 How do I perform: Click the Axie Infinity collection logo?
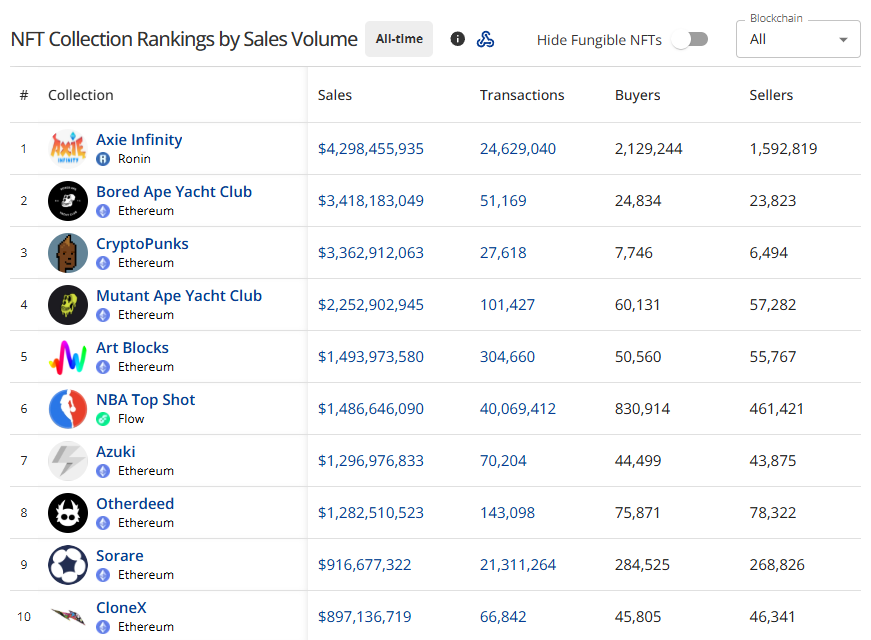point(68,148)
